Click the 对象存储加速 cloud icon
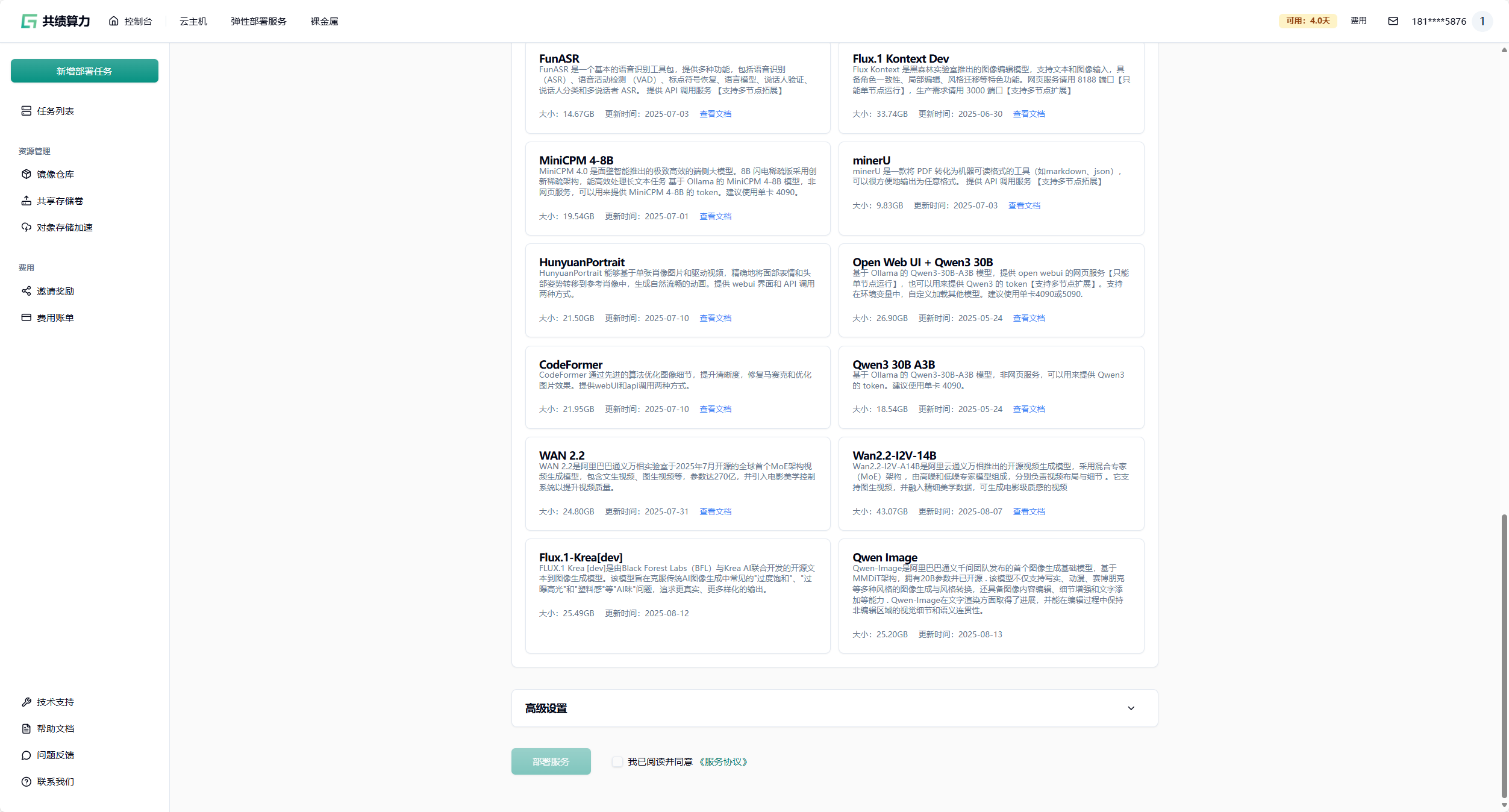Image resolution: width=1509 pixels, height=812 pixels. pos(26,227)
